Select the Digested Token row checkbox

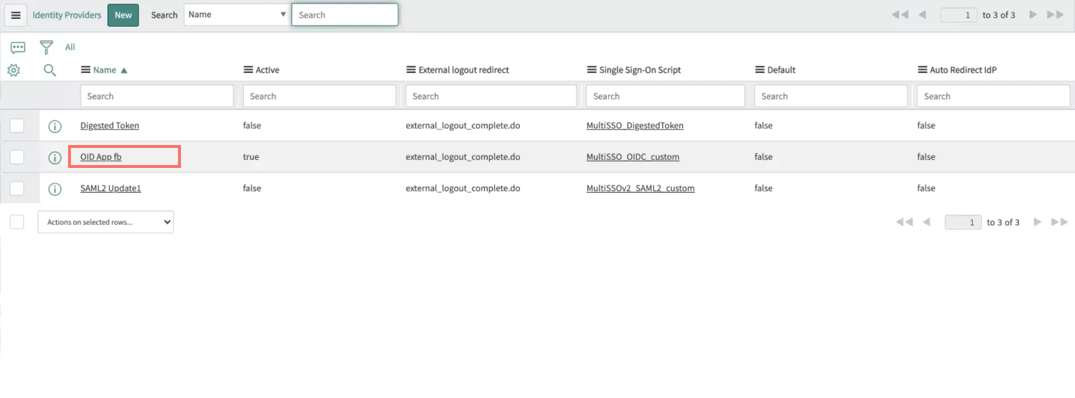(x=17, y=125)
